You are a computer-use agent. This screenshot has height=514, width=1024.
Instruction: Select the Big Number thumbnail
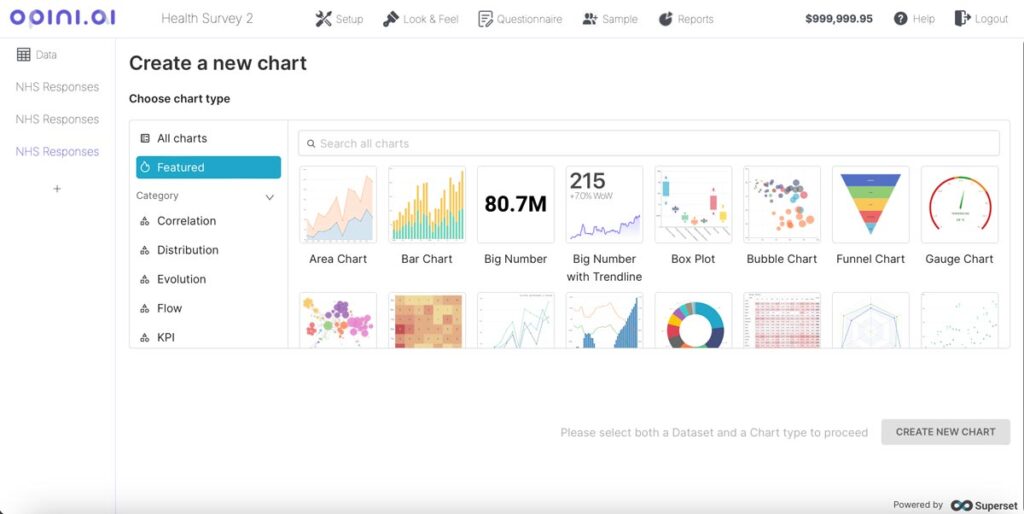point(516,204)
